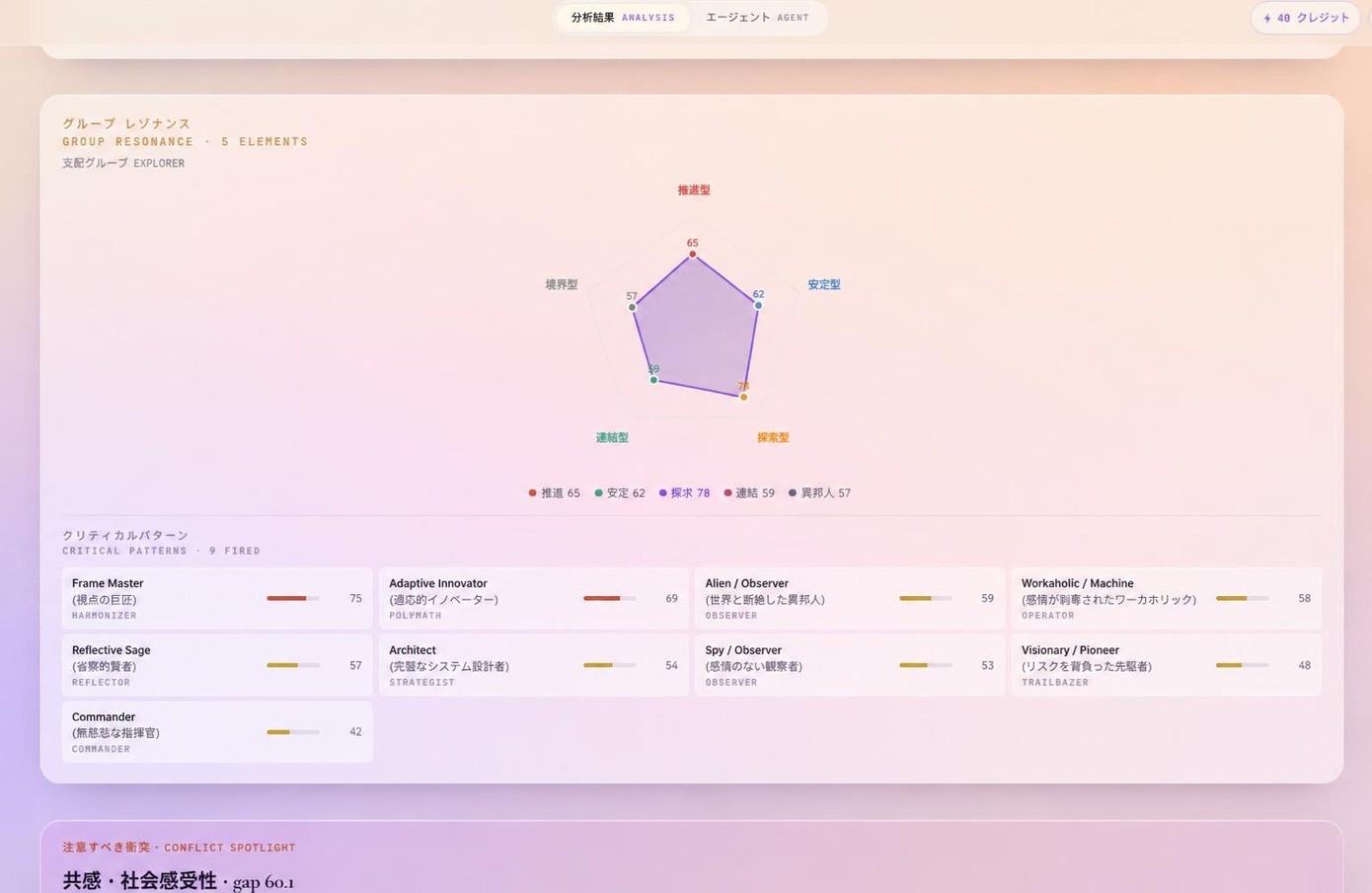Open the Workaholic / Machine pattern title
Screen dimensions: 1372x893
(1077, 584)
